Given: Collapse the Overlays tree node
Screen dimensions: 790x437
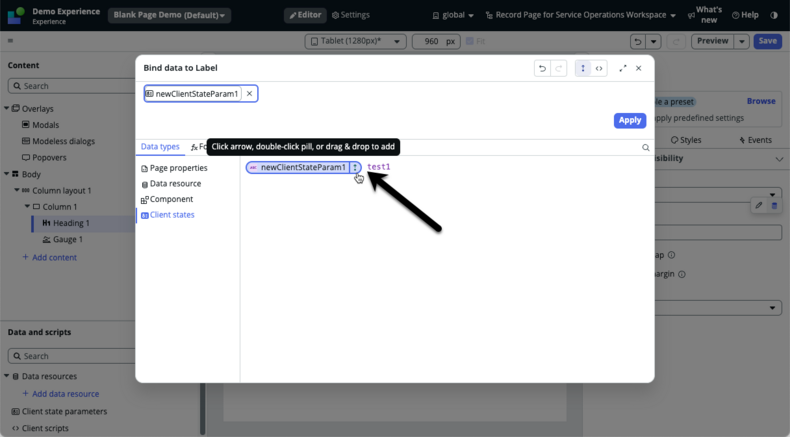Looking at the screenshot, I should pyautogui.click(x=7, y=108).
